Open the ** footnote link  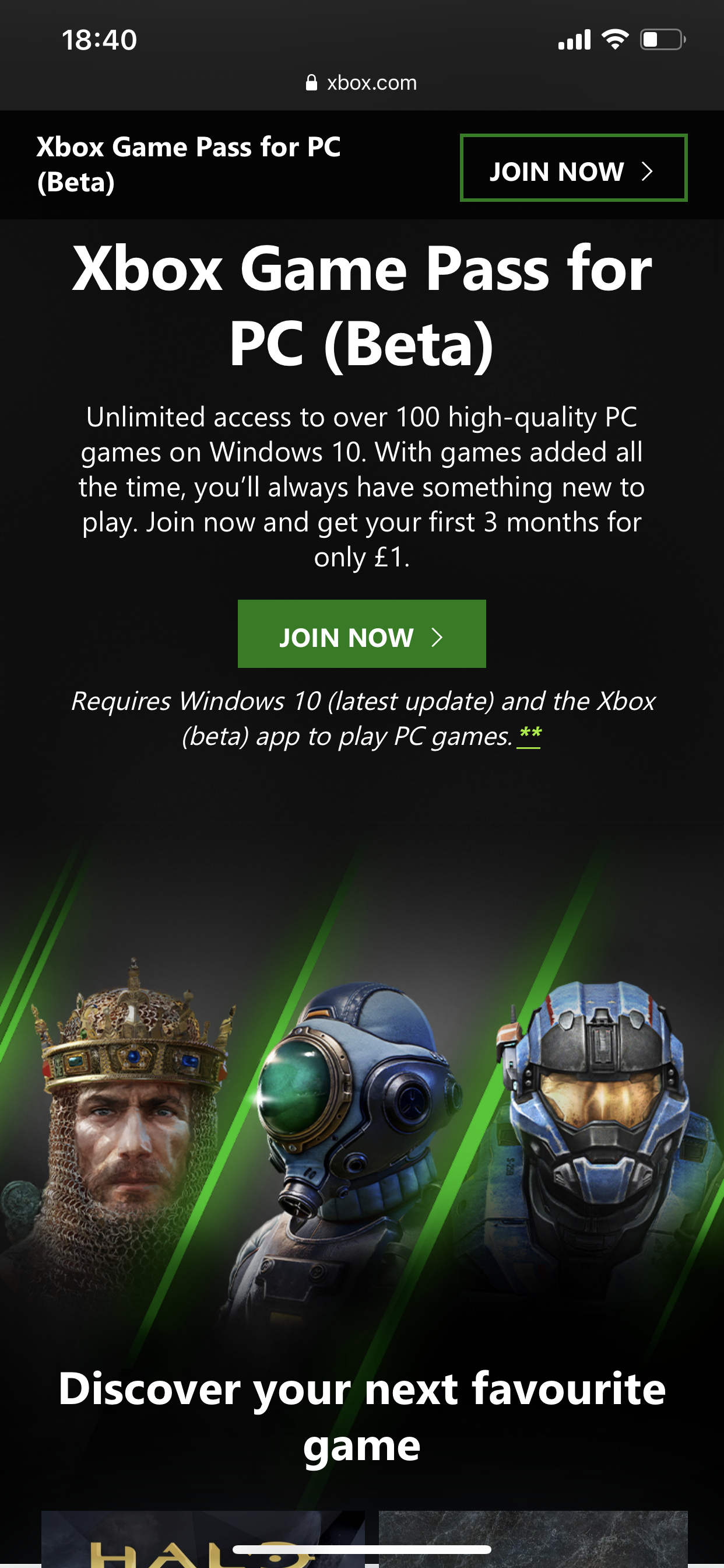click(x=529, y=736)
